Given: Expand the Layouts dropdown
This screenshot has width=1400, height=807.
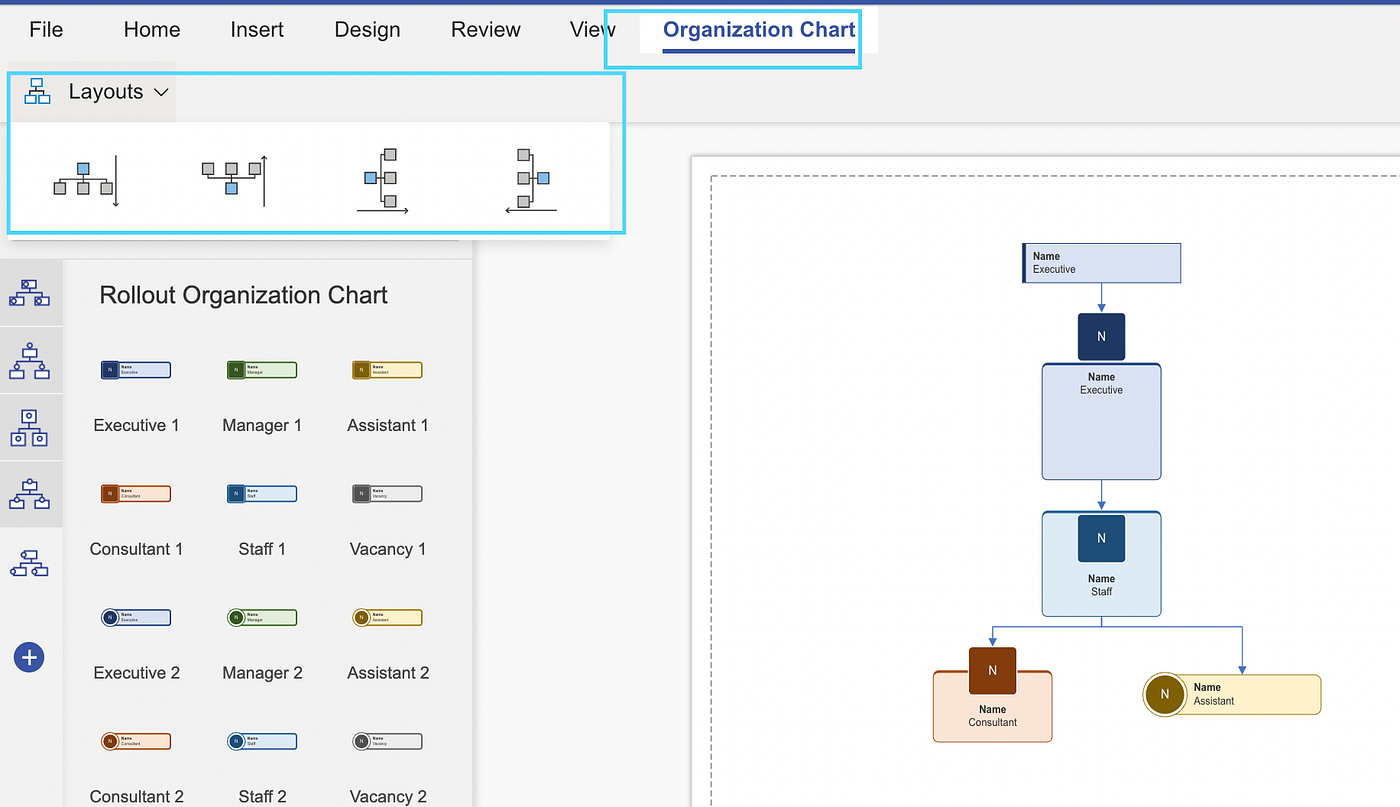Looking at the screenshot, I should tap(162, 91).
